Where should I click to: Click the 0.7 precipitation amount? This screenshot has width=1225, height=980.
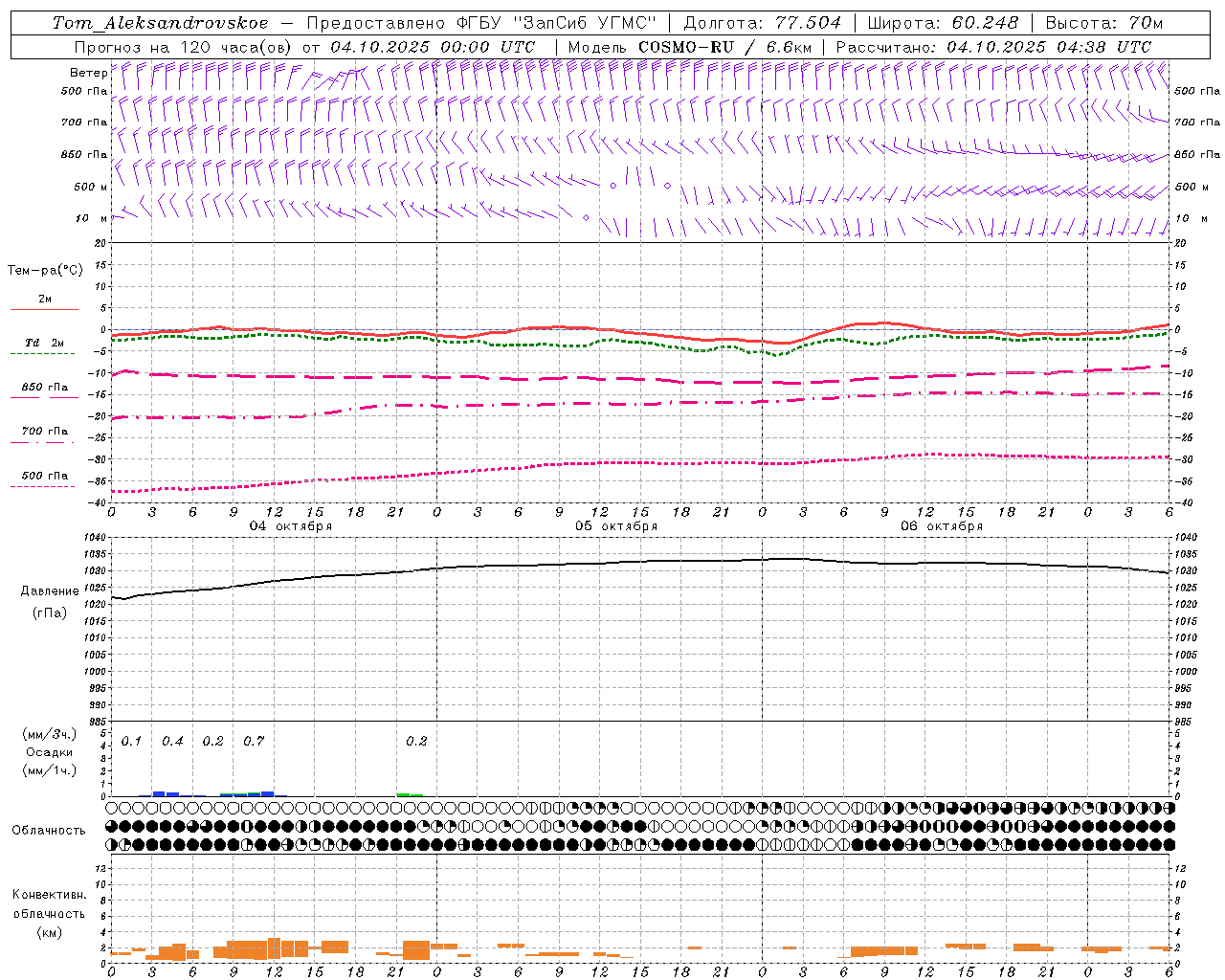click(254, 742)
